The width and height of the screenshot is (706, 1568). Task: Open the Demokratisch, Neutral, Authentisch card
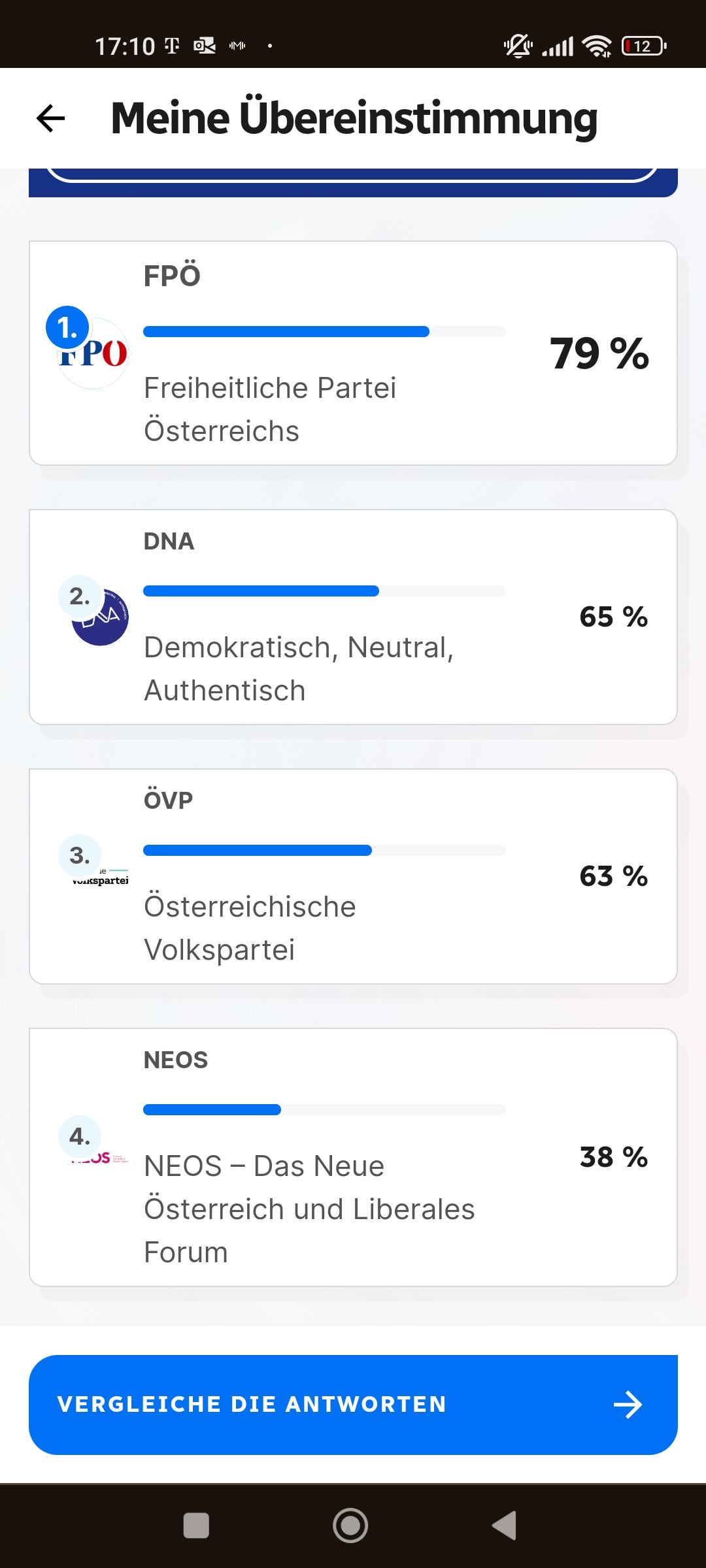point(353,617)
